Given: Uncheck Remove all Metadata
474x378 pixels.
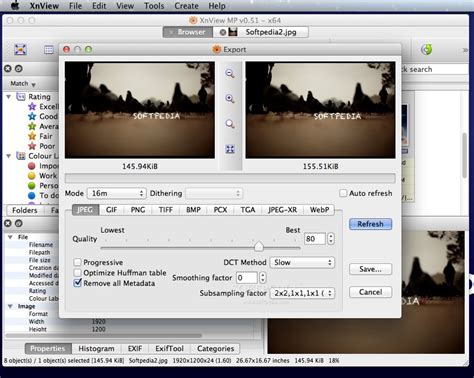Looking at the screenshot, I should pos(77,283).
